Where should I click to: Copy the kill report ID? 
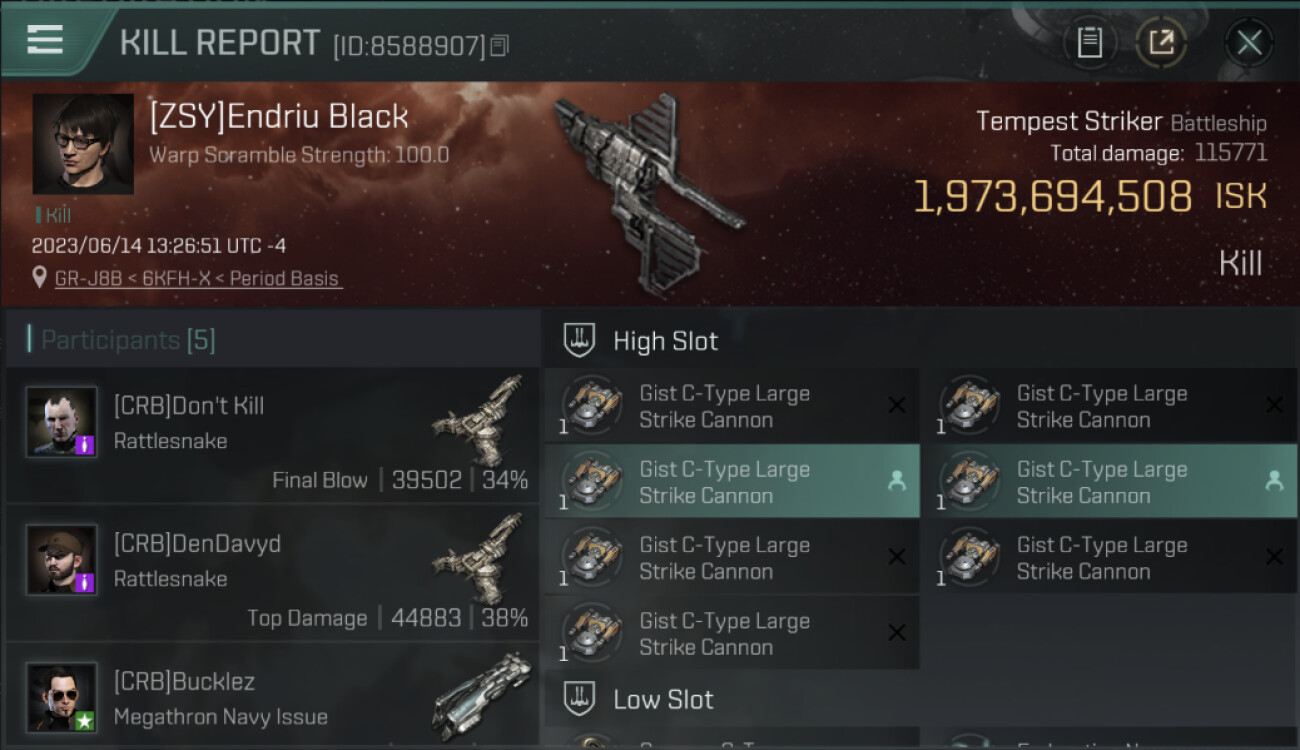pos(499,46)
